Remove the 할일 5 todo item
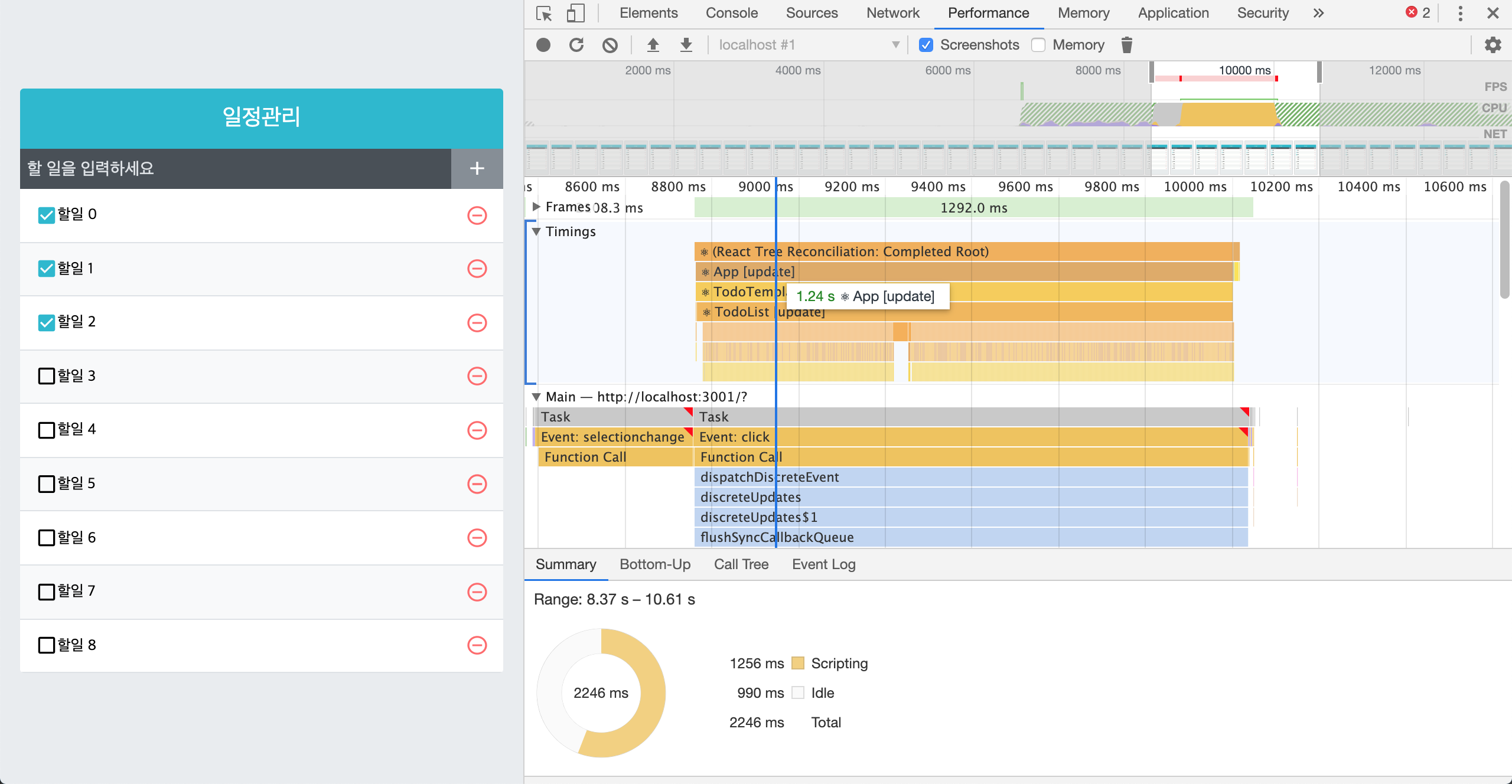The image size is (1512, 784). pyautogui.click(x=477, y=484)
